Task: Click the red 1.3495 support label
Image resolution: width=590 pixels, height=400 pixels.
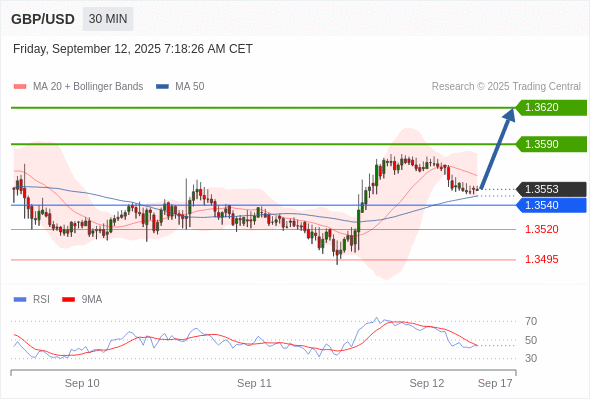Action: point(541,259)
